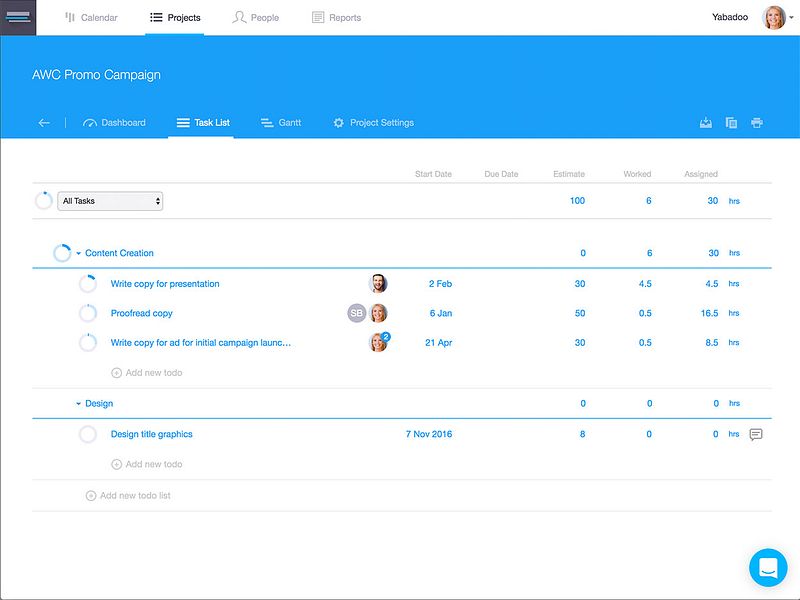Click the print icon in the toolbar
800x600 pixels.
(x=757, y=120)
